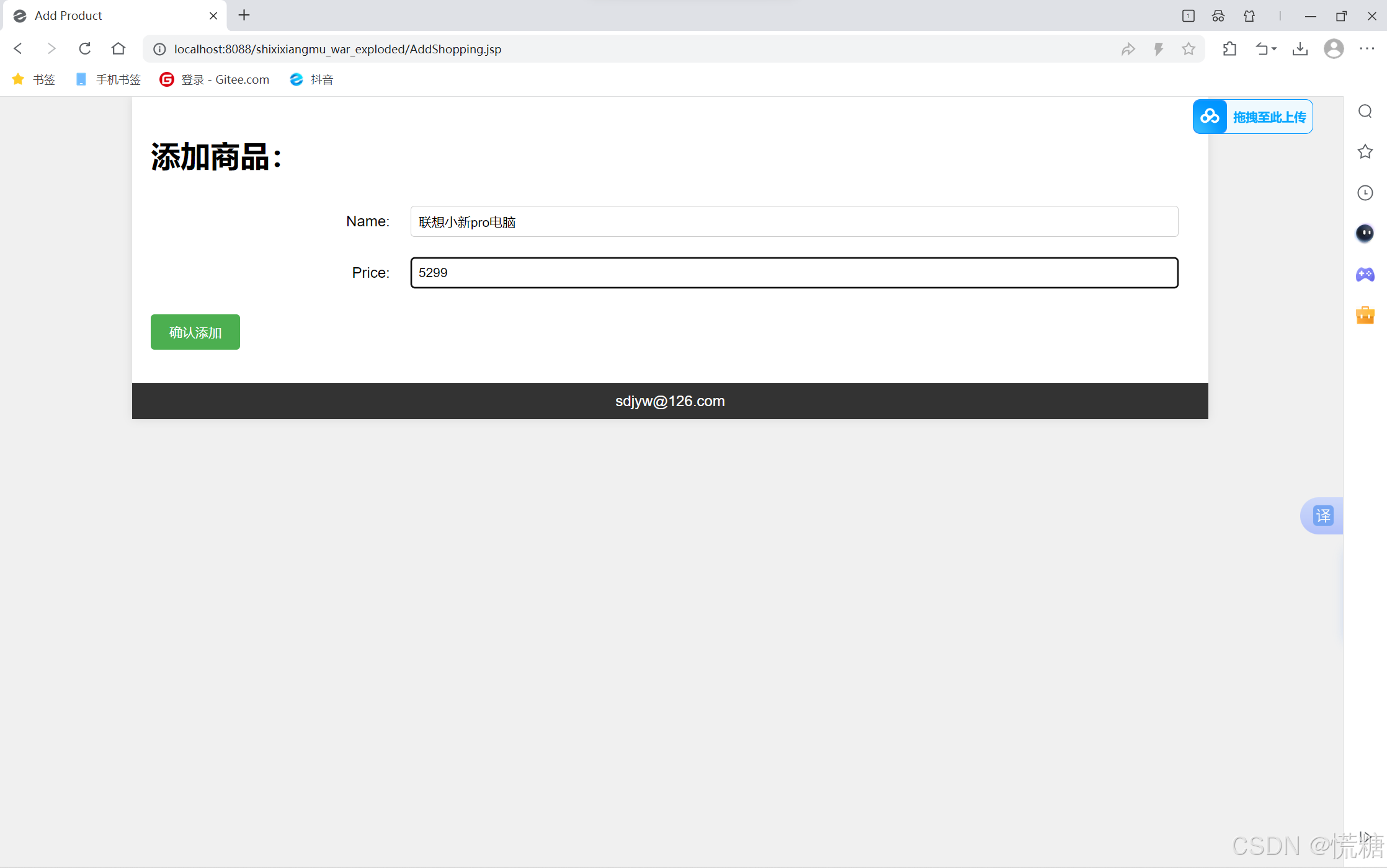The height and width of the screenshot is (868, 1387).
Task: Open the sidebar game controller icon
Action: pyautogui.click(x=1365, y=274)
